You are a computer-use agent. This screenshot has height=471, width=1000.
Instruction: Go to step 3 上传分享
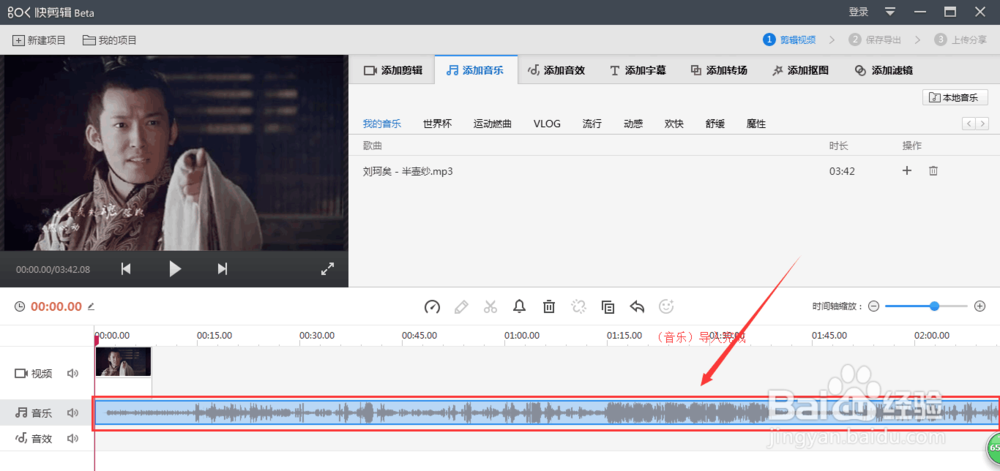coord(960,40)
